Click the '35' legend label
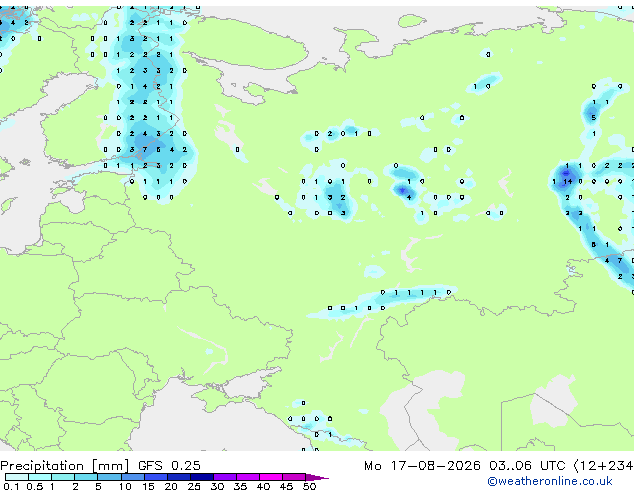The height and width of the screenshot is (490, 634). pos(240,486)
